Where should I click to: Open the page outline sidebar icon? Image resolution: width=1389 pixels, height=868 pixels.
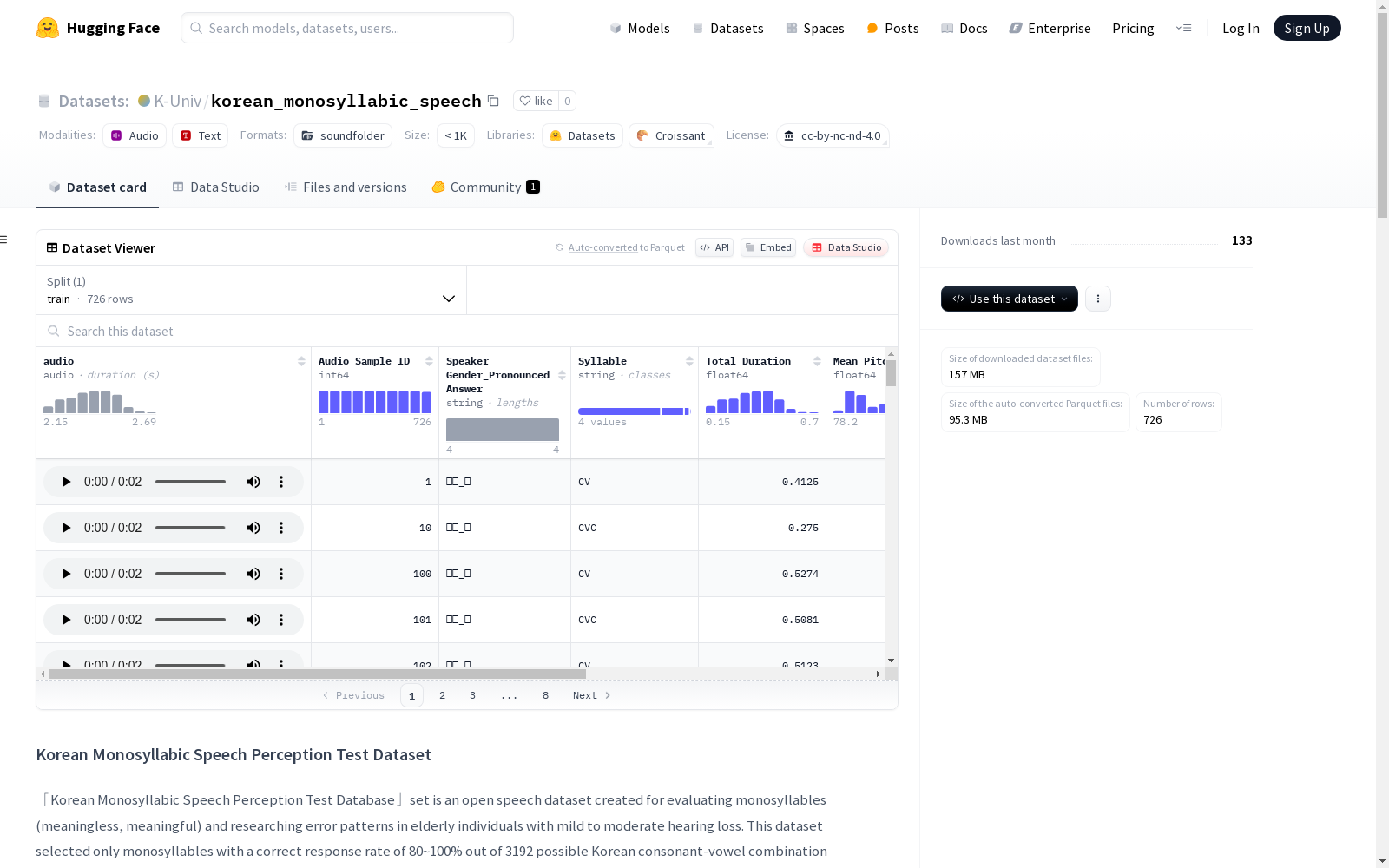4,240
